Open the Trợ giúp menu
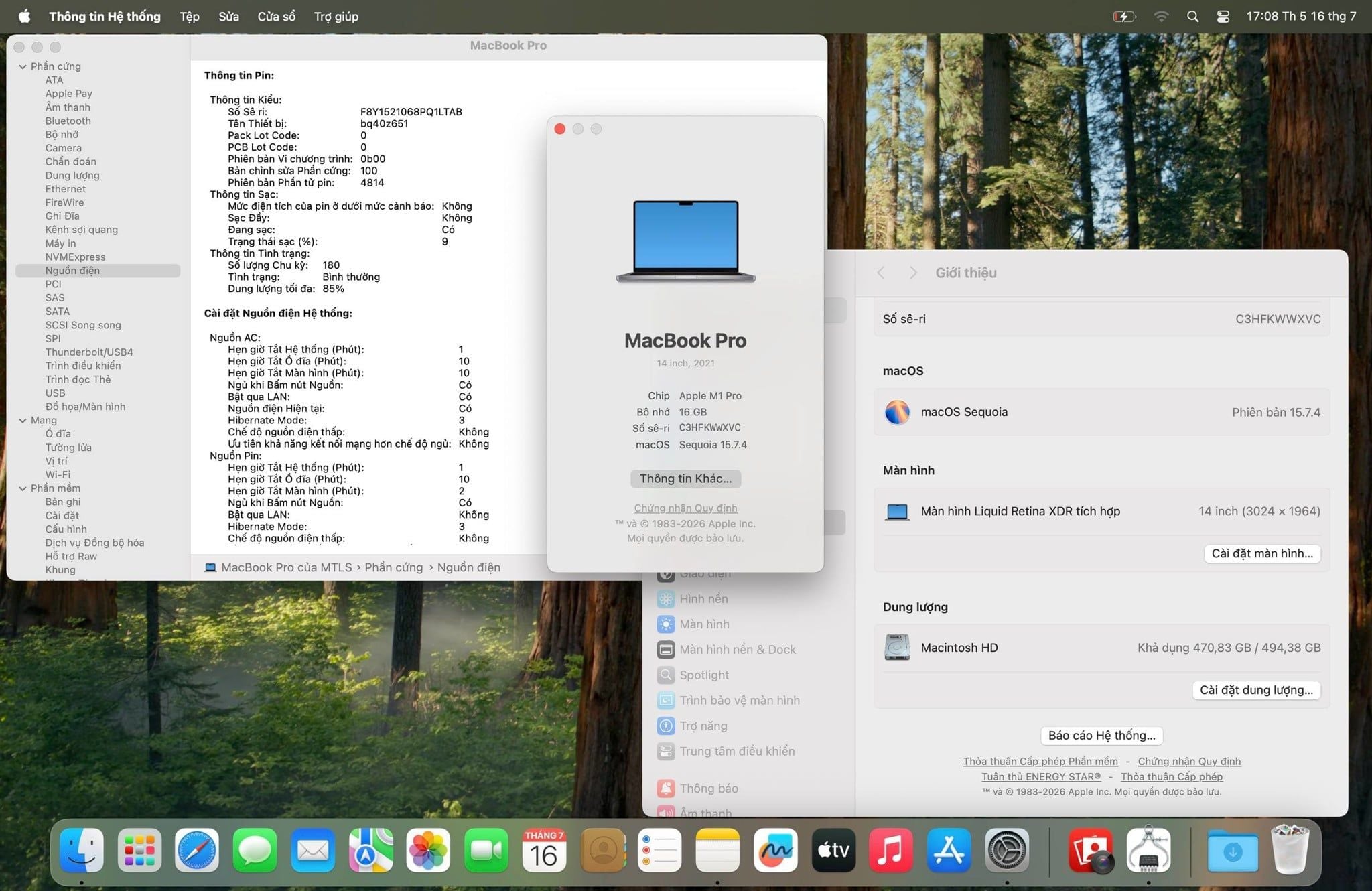Image resolution: width=1372 pixels, height=891 pixels. (336, 16)
